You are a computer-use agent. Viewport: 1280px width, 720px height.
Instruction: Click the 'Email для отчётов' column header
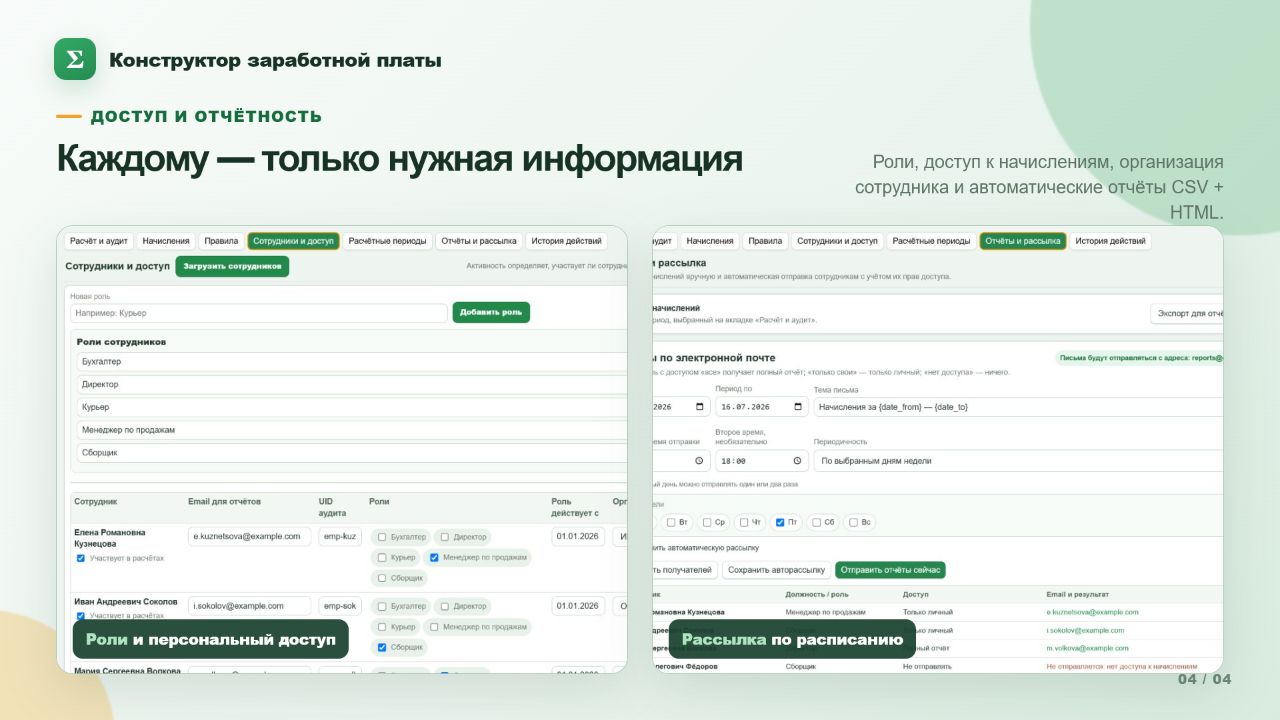pyautogui.click(x=224, y=501)
